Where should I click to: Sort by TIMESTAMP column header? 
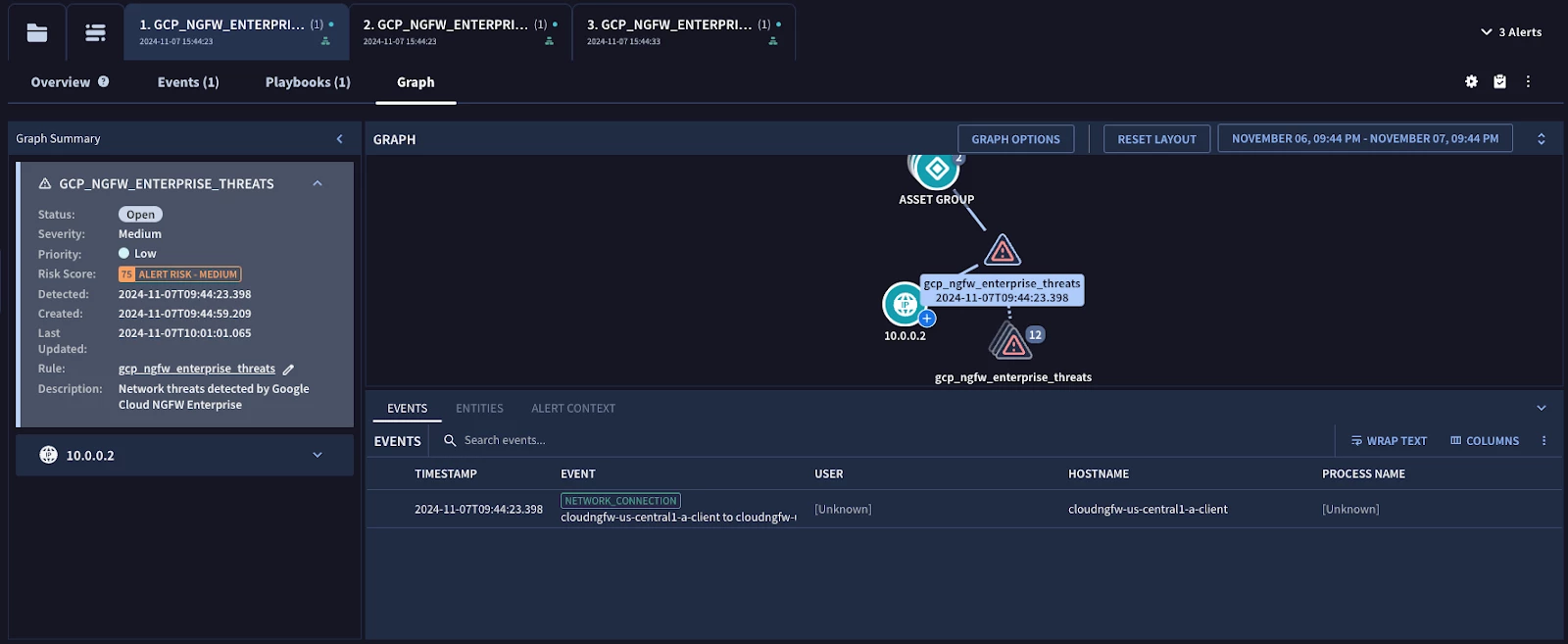pos(446,474)
